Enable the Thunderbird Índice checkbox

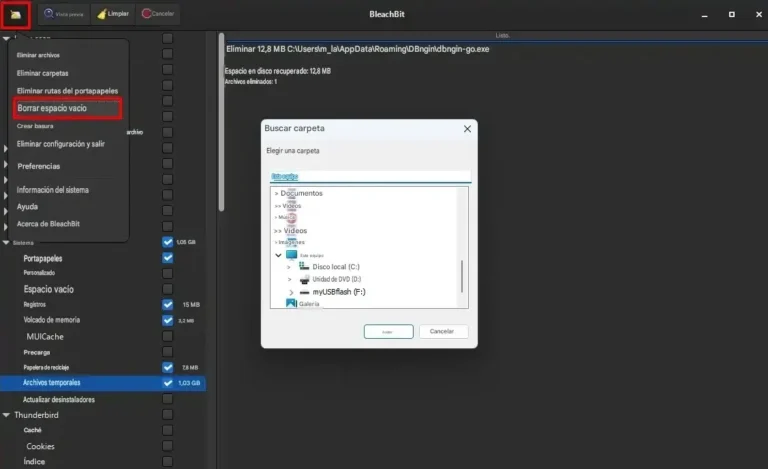tap(168, 461)
